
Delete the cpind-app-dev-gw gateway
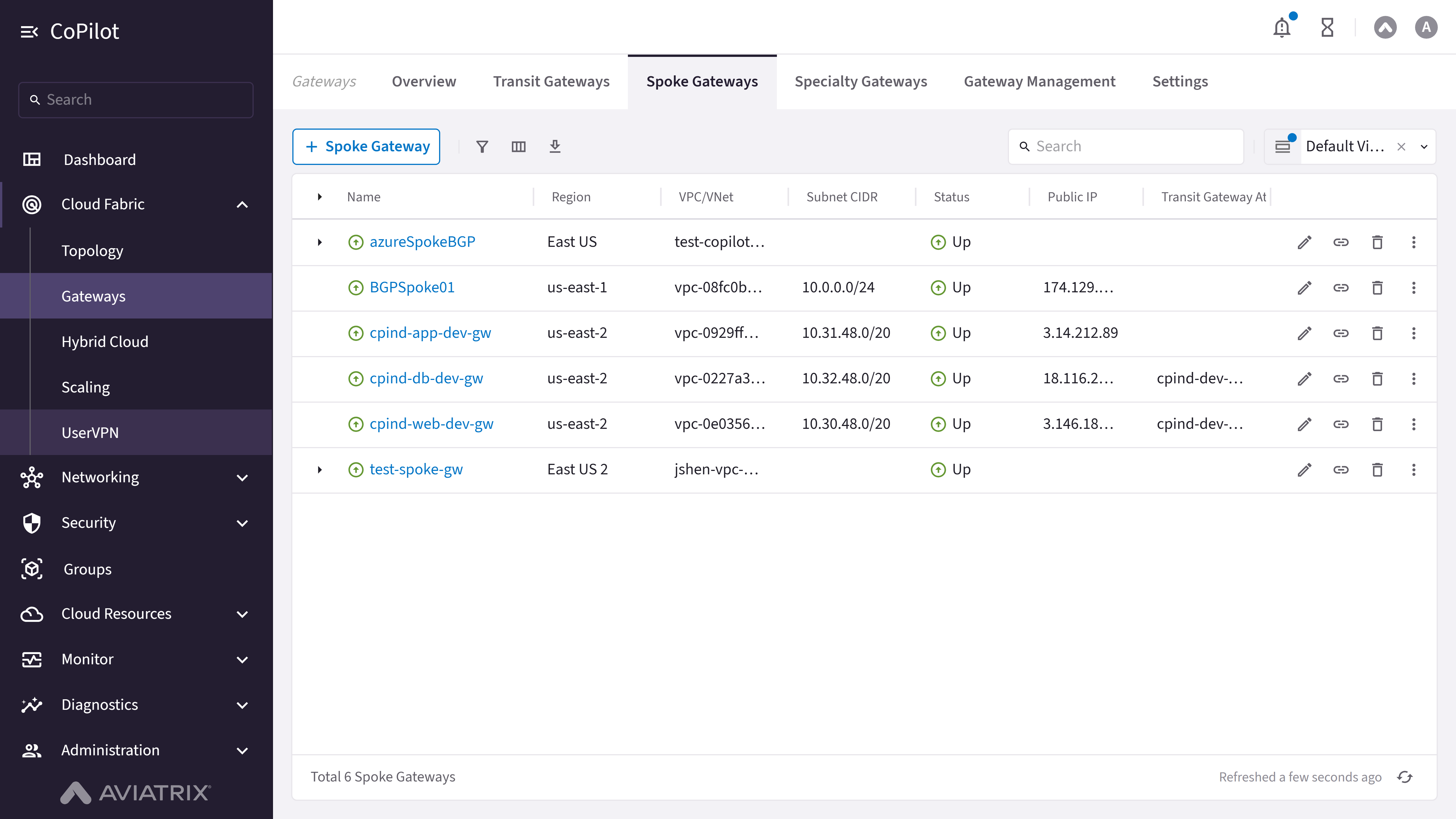[1378, 334]
